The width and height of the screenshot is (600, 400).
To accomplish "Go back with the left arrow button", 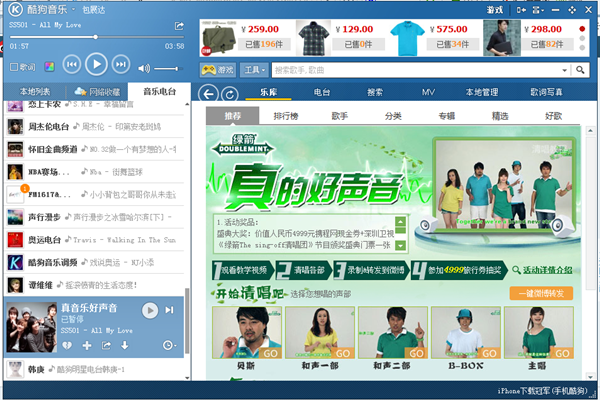I will click(x=208, y=94).
